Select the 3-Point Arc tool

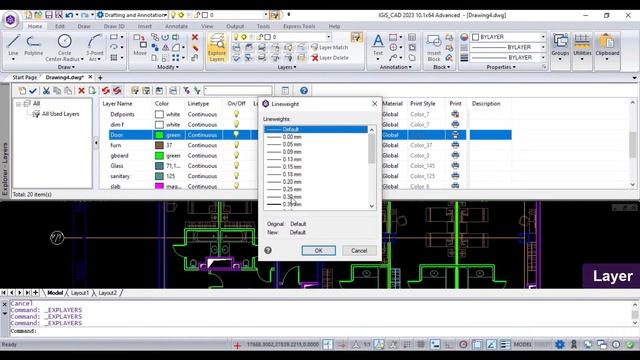click(x=95, y=47)
